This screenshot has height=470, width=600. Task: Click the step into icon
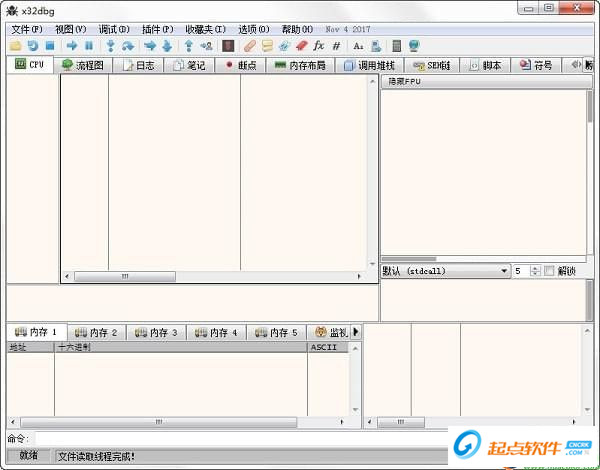[111, 46]
